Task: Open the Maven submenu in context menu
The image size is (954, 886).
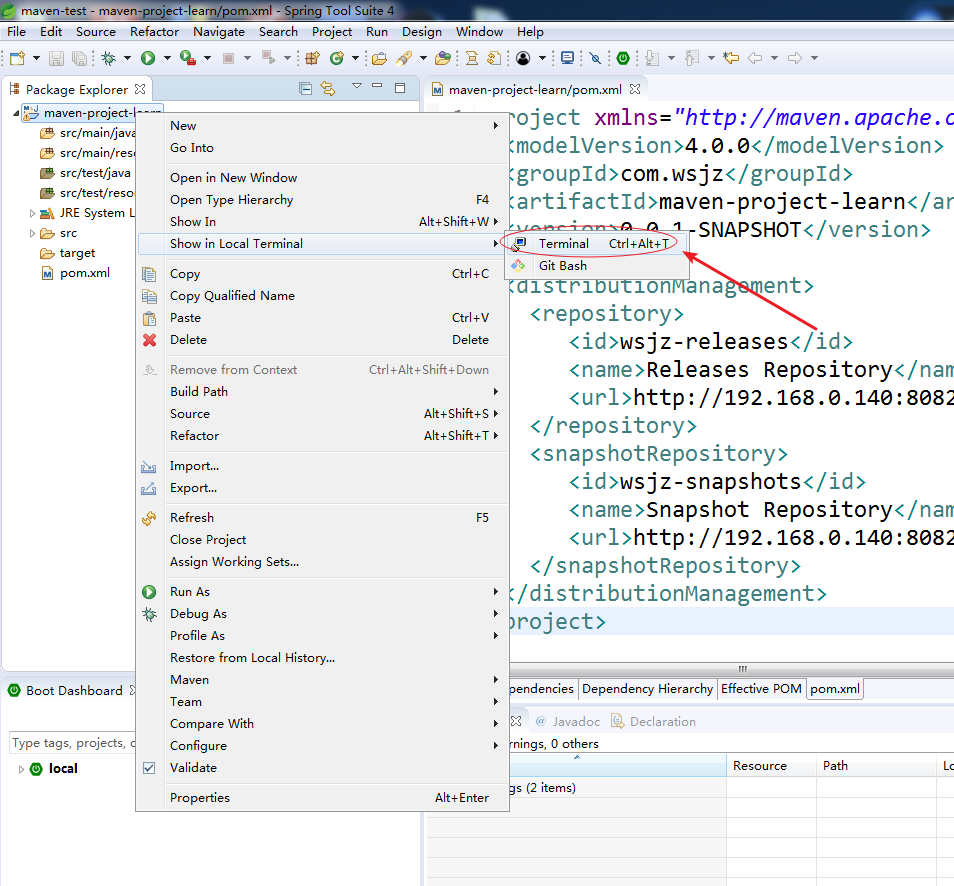Action: click(323, 680)
